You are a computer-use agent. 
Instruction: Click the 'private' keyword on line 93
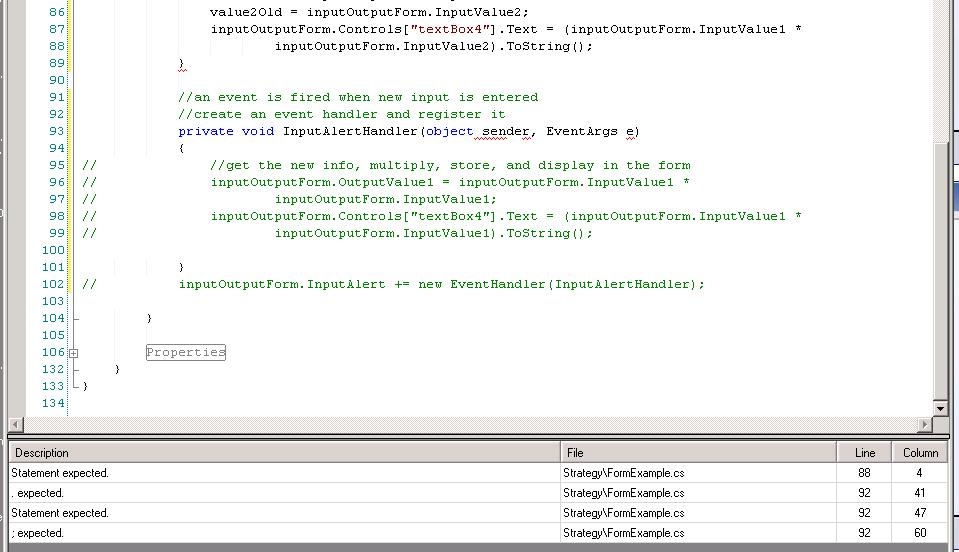(x=206, y=131)
